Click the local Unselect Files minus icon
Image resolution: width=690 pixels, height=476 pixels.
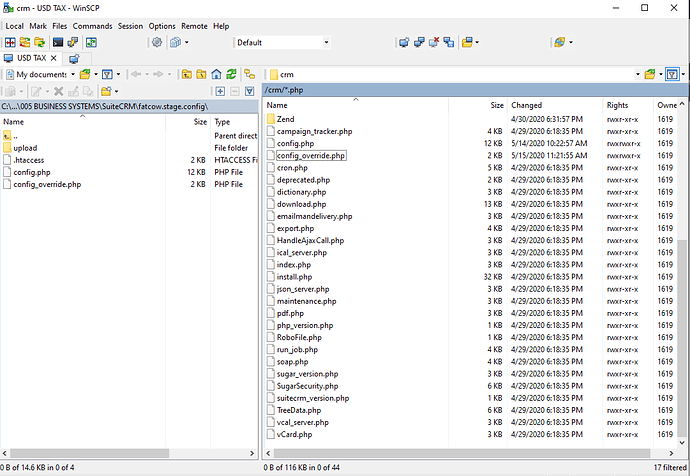[x=235, y=91]
